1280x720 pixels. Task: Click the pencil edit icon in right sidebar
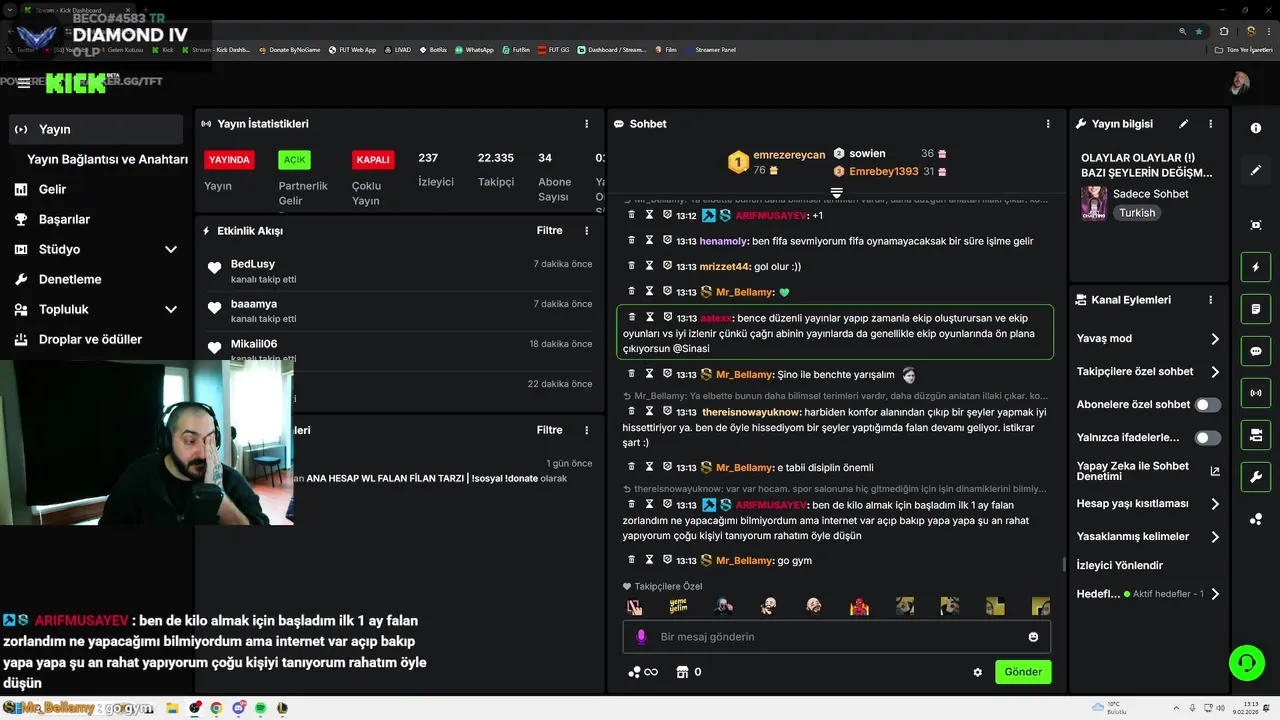pos(1256,170)
